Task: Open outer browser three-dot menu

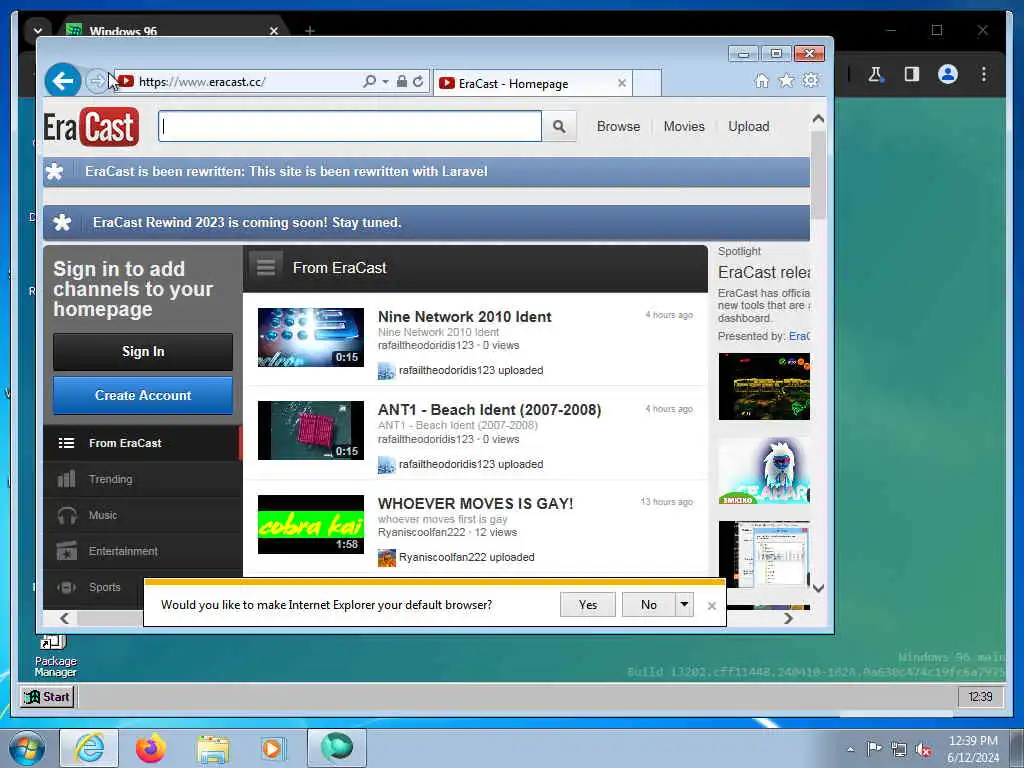Action: click(x=984, y=74)
